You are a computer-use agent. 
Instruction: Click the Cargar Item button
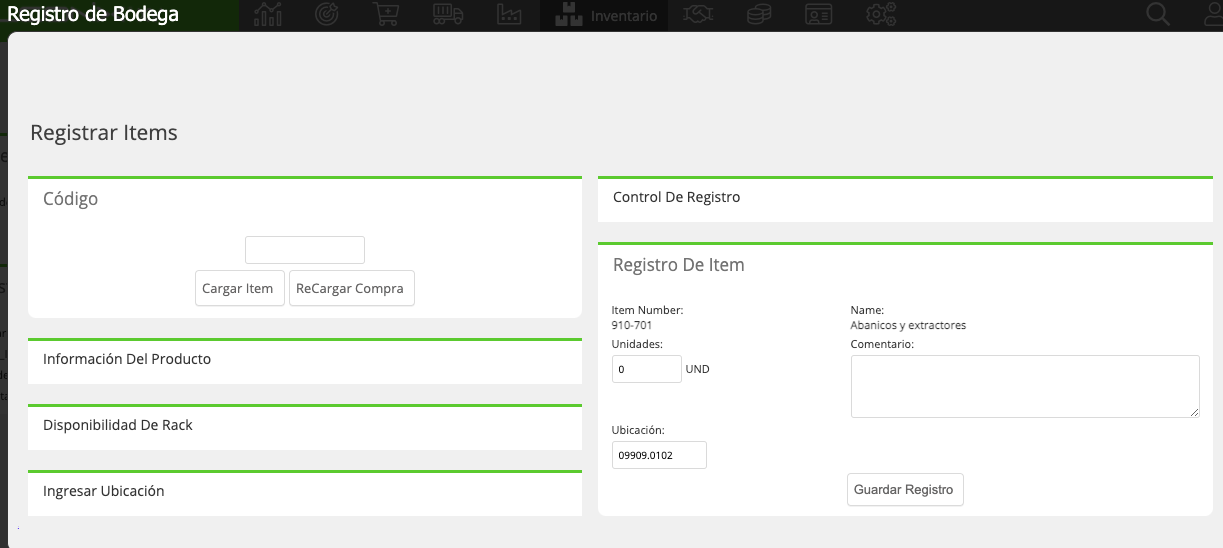pyautogui.click(x=240, y=288)
